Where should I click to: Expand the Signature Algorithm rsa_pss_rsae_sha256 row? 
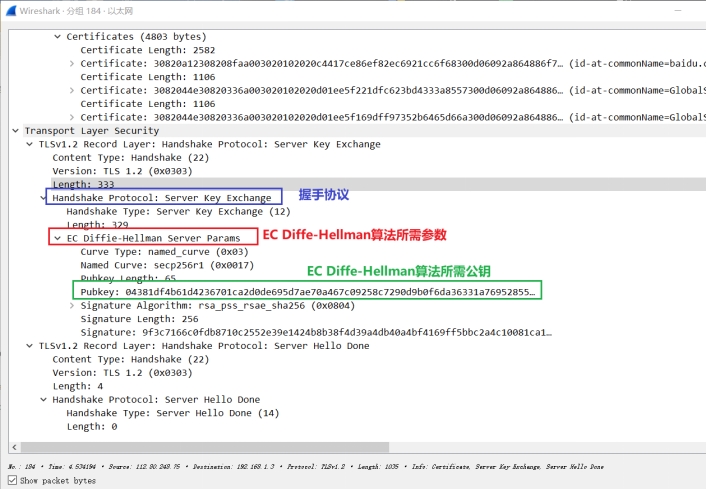click(x=72, y=306)
